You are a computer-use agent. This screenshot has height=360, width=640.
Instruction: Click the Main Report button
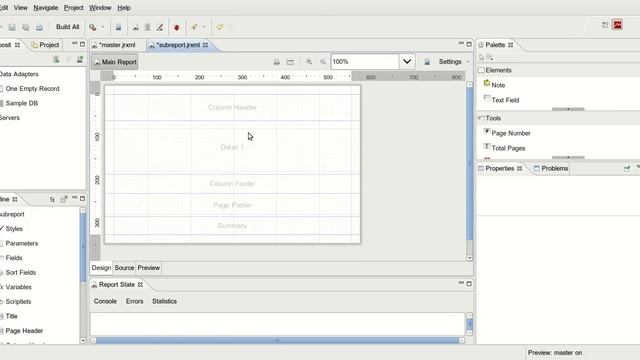point(115,62)
